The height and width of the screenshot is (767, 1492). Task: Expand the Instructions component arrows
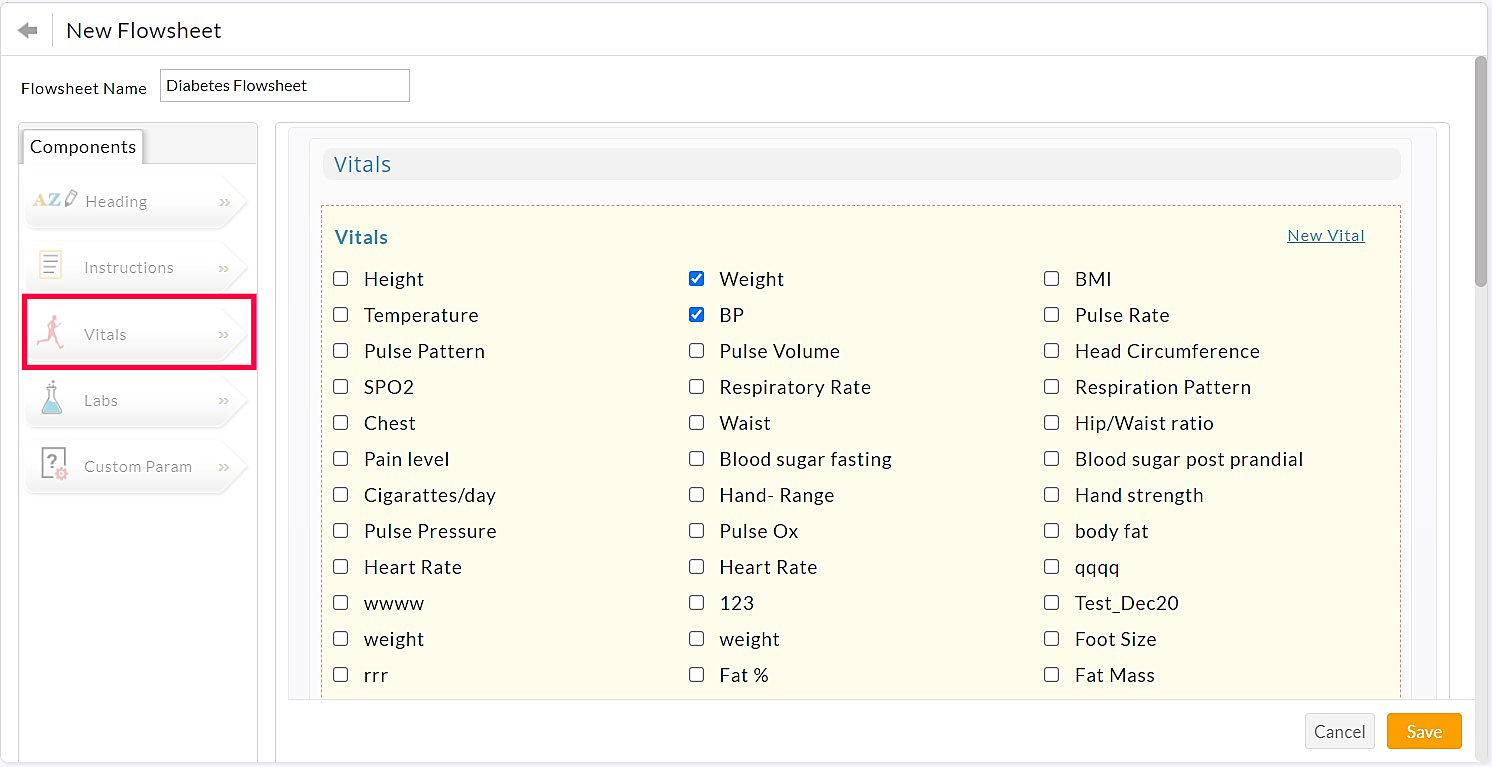coord(224,267)
